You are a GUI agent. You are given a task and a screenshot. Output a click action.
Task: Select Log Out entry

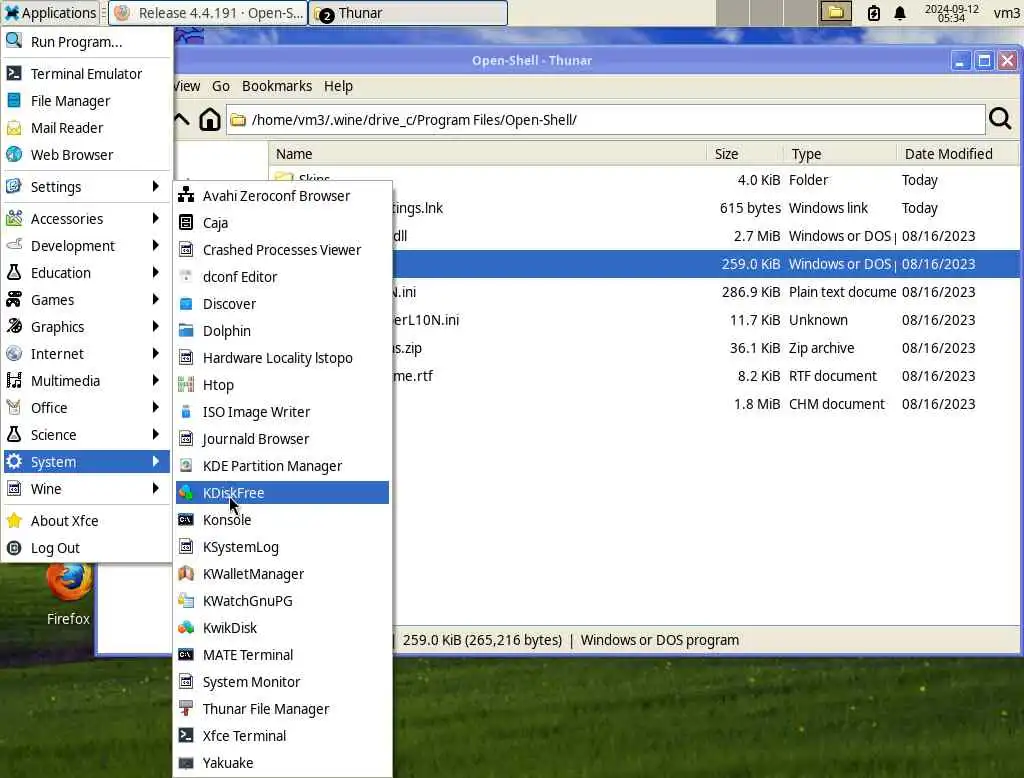pos(86,547)
